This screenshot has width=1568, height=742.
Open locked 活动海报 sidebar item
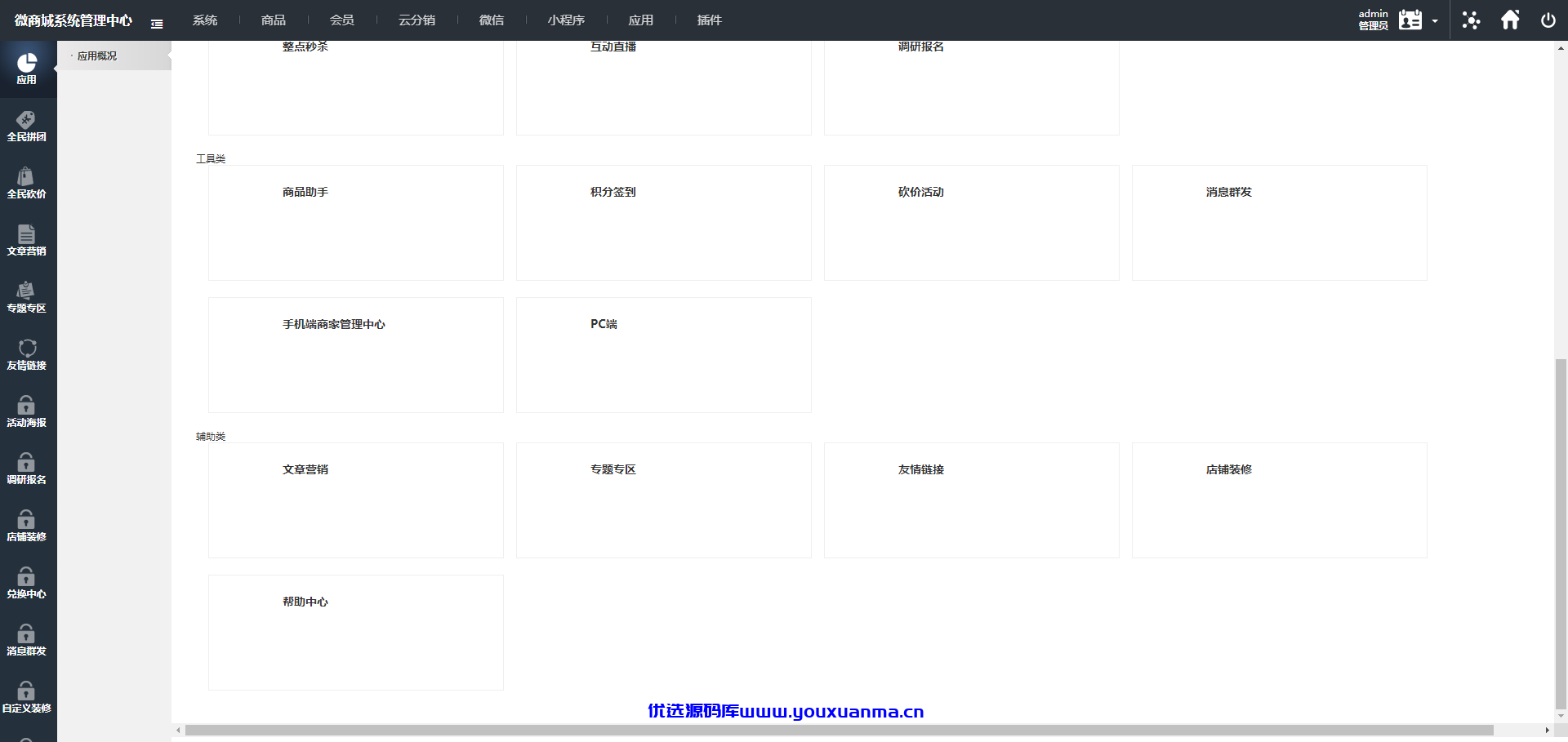[x=27, y=412]
